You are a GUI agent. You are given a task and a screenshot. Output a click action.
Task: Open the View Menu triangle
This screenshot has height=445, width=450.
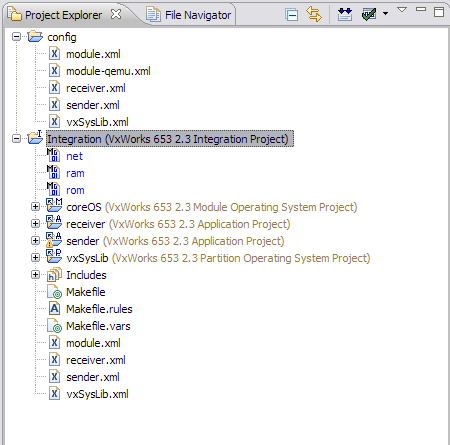click(402, 10)
